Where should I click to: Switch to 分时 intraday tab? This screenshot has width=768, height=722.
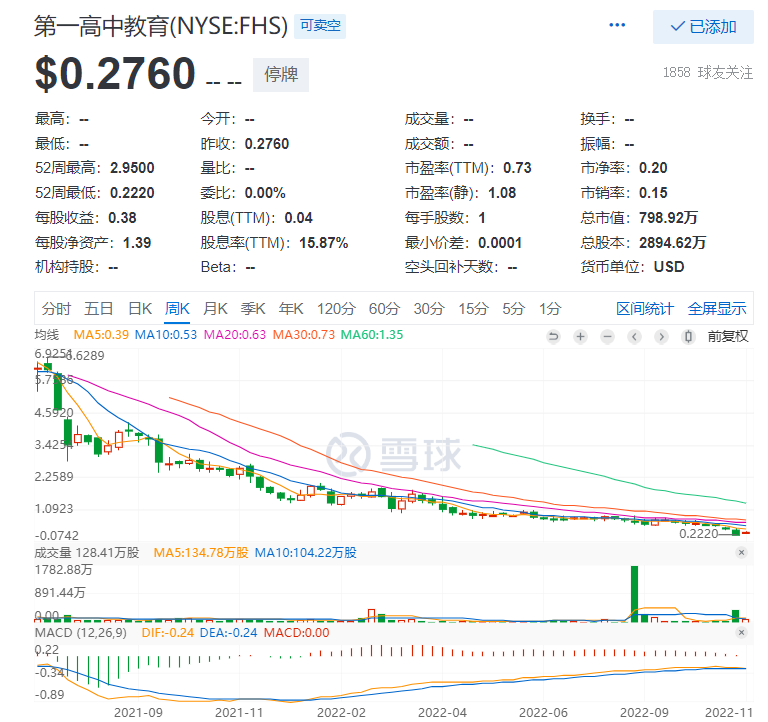[x=56, y=309]
